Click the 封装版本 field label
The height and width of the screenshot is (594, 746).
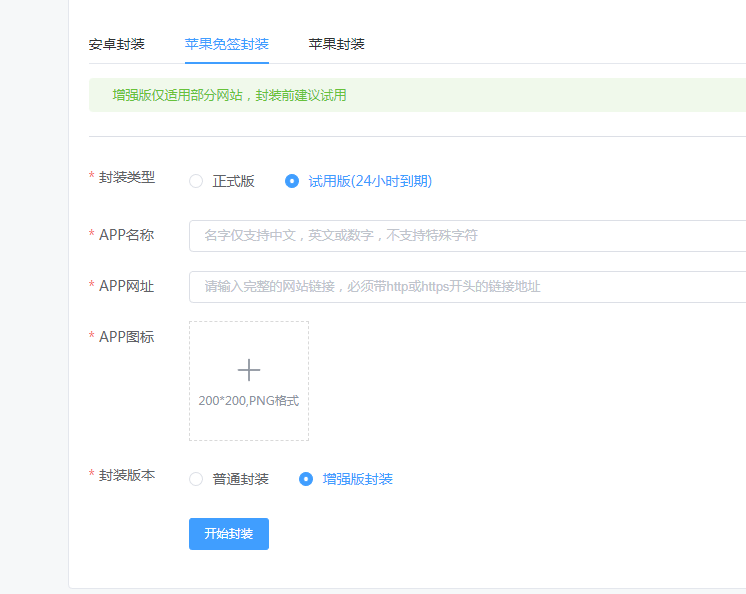pos(127,475)
